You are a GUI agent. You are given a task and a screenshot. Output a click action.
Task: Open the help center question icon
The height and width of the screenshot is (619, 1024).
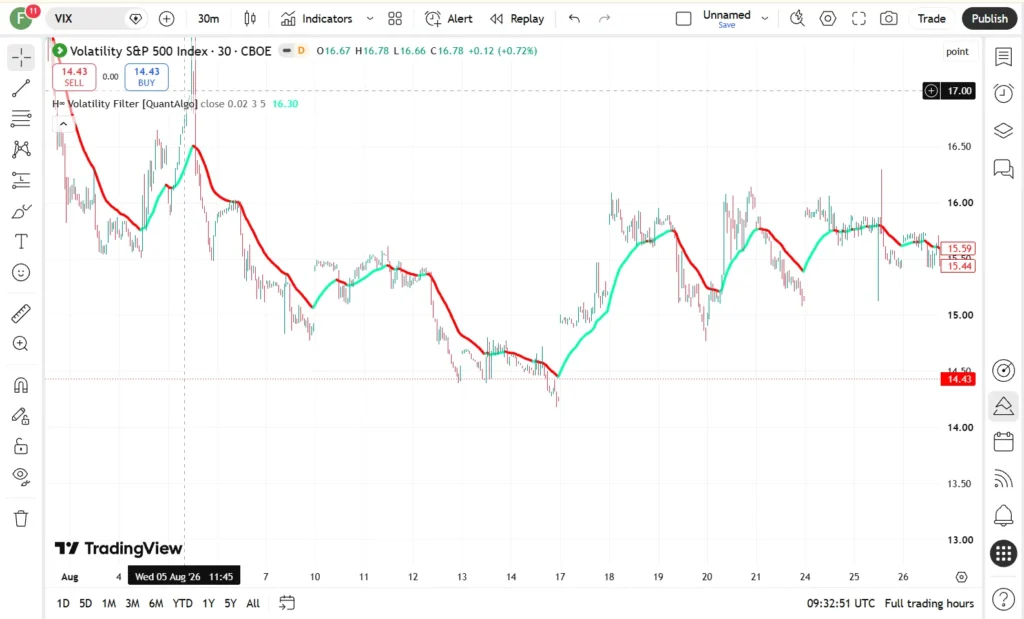coord(1004,598)
